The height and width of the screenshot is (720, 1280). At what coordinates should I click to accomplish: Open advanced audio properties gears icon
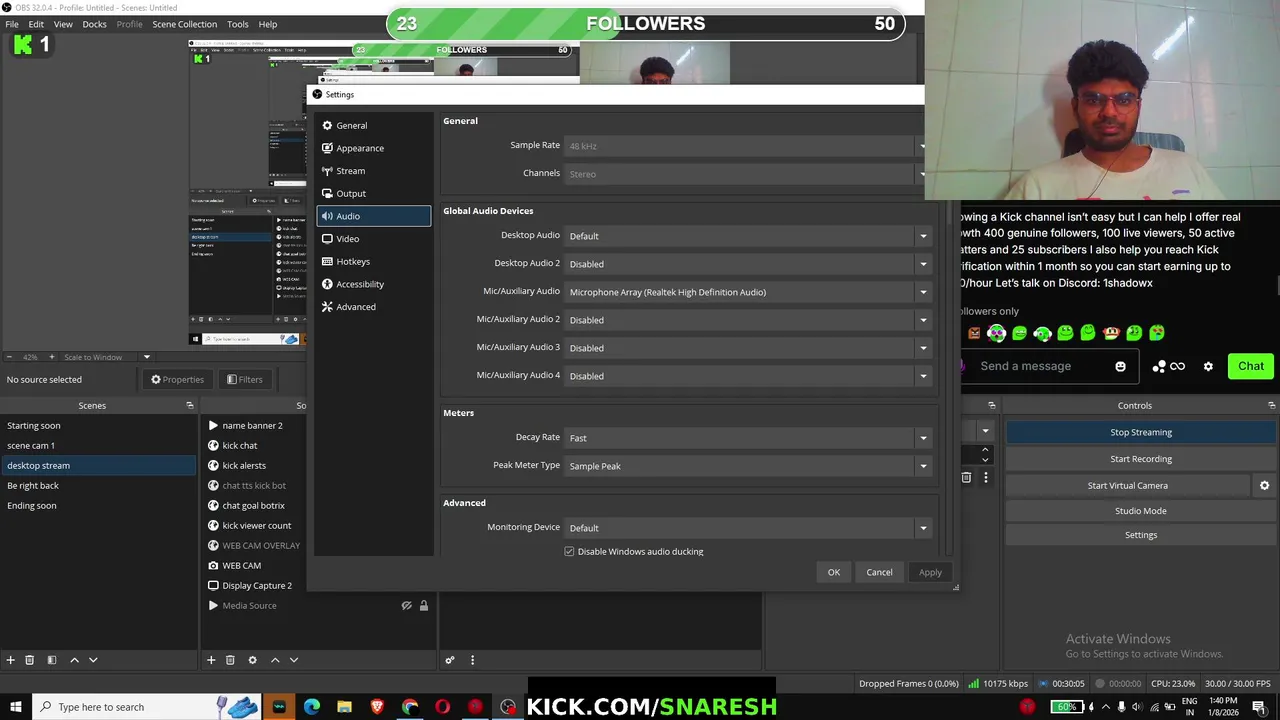(x=450, y=660)
